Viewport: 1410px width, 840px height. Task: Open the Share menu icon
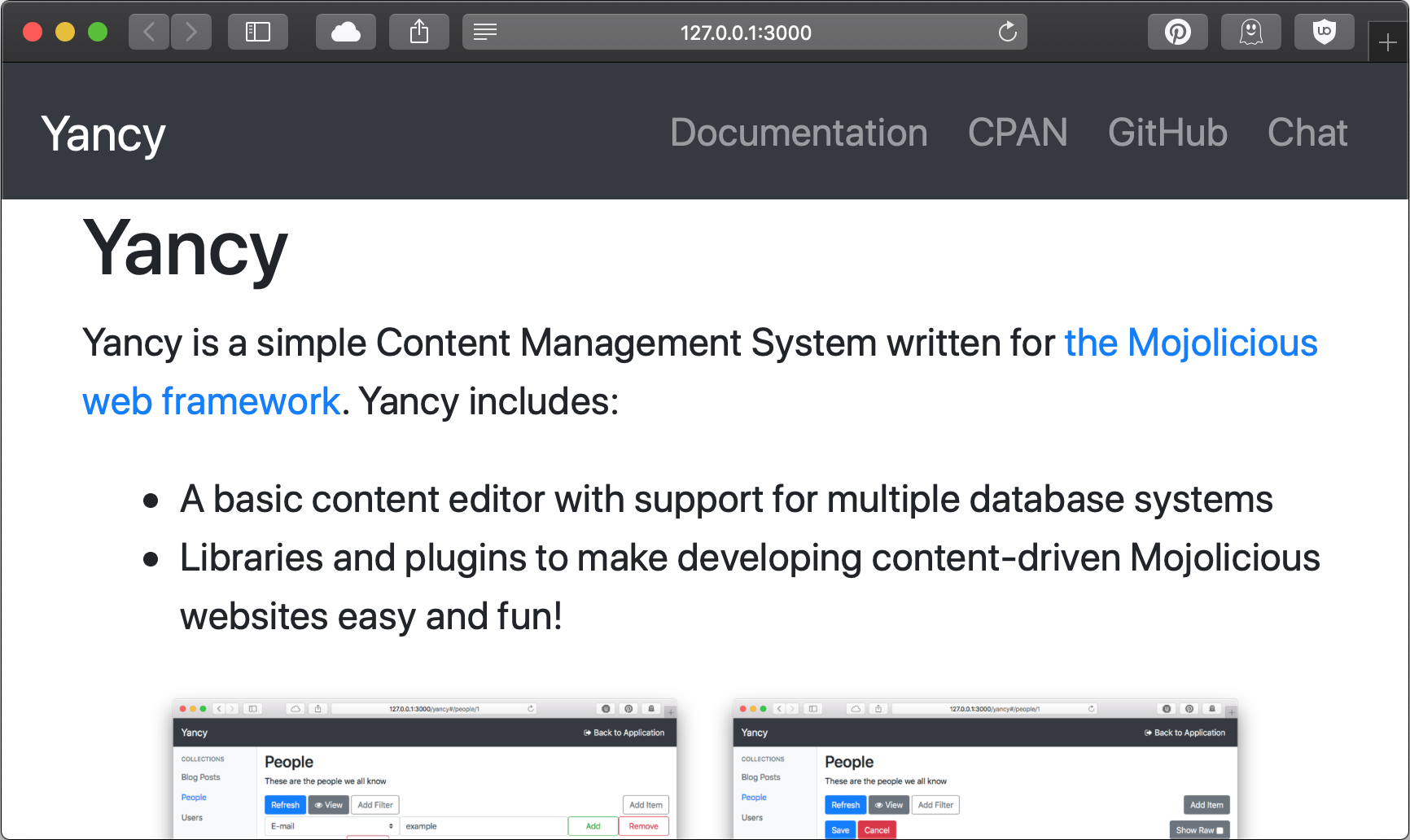(x=419, y=33)
